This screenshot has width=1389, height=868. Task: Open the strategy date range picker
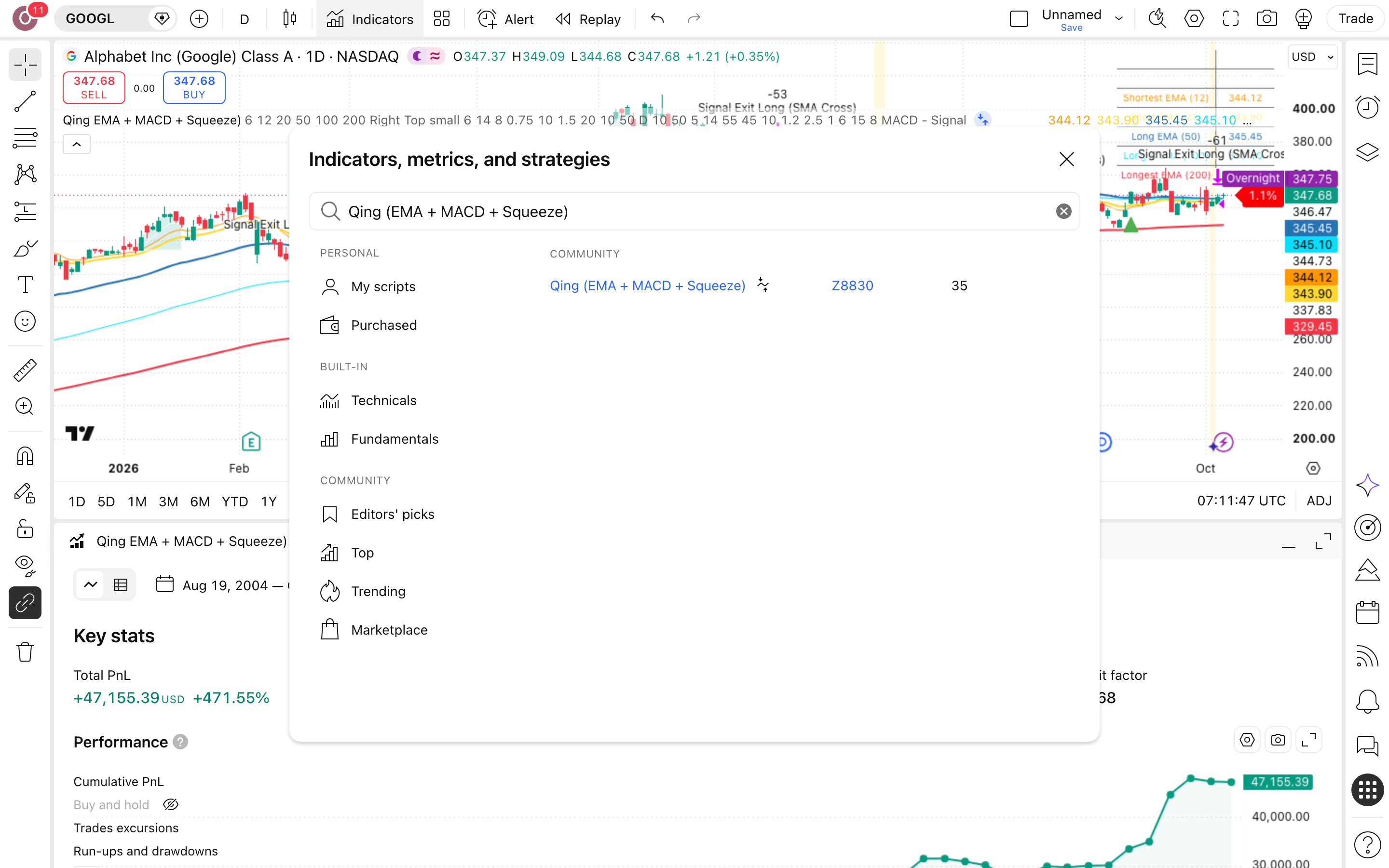[x=224, y=585]
